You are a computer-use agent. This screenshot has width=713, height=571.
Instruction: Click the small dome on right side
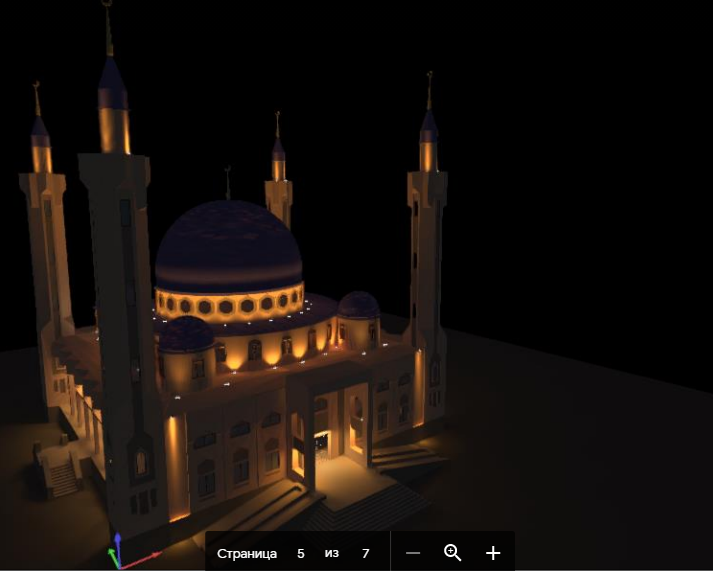pos(358,305)
